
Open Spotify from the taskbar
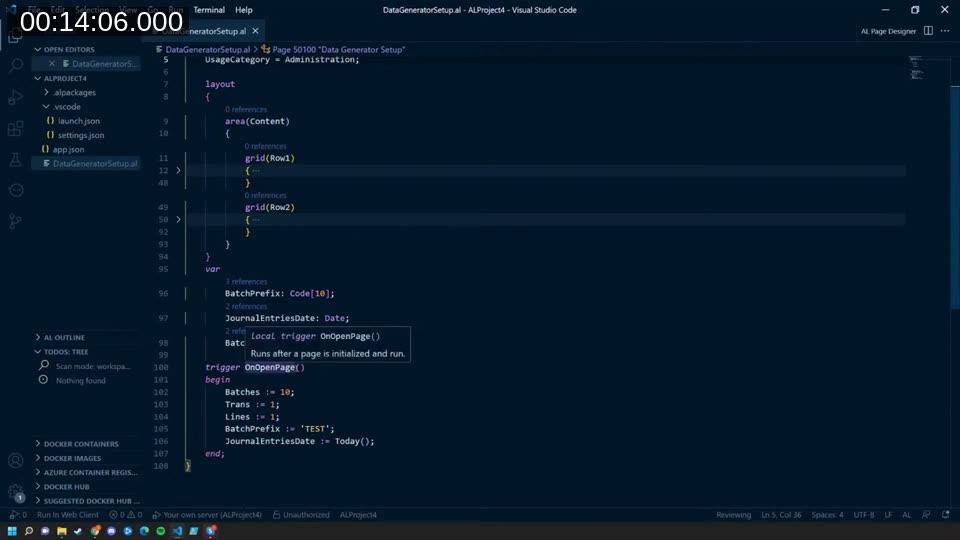[x=160, y=531]
